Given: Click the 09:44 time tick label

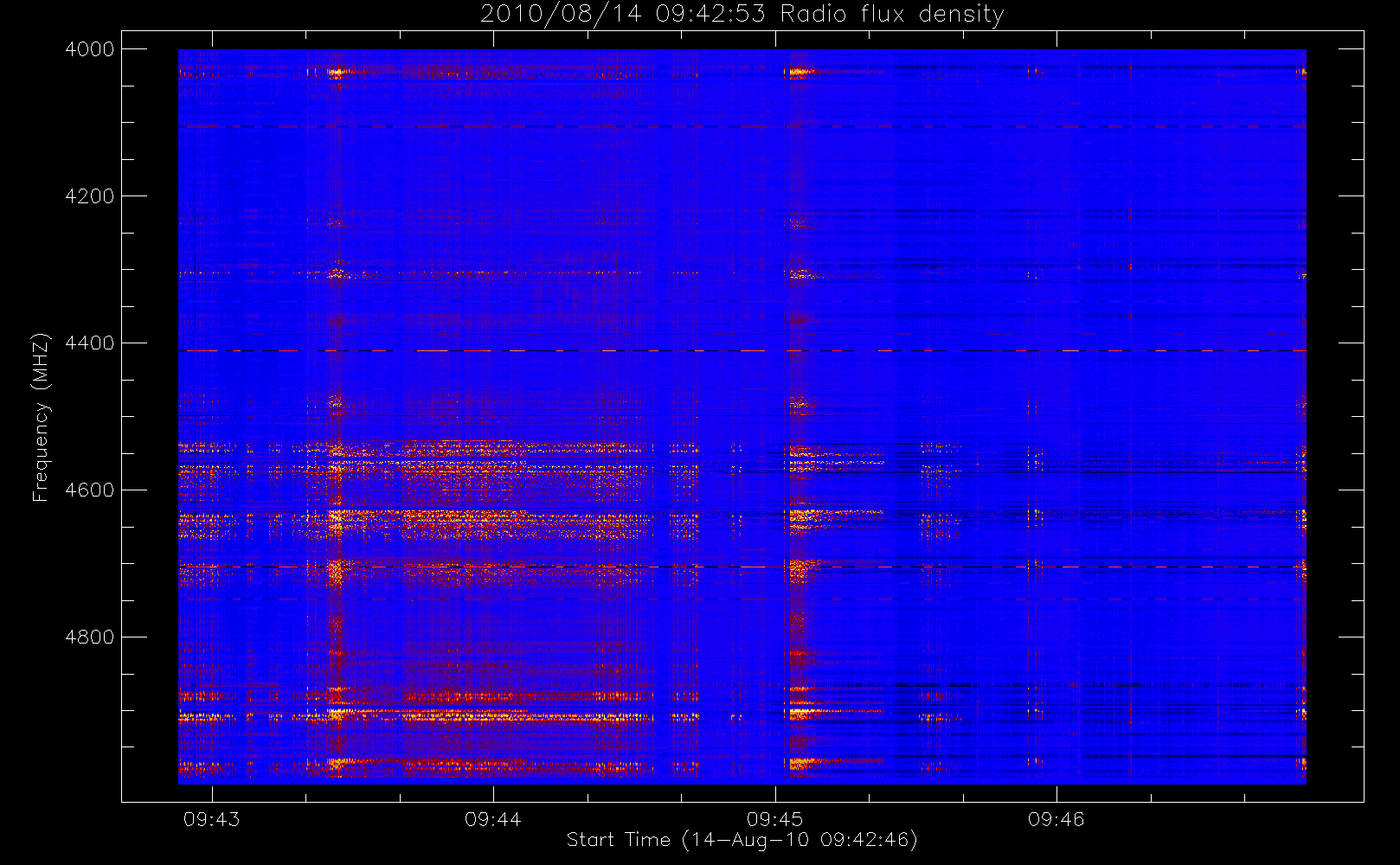Looking at the screenshot, I should pyautogui.click(x=493, y=819).
